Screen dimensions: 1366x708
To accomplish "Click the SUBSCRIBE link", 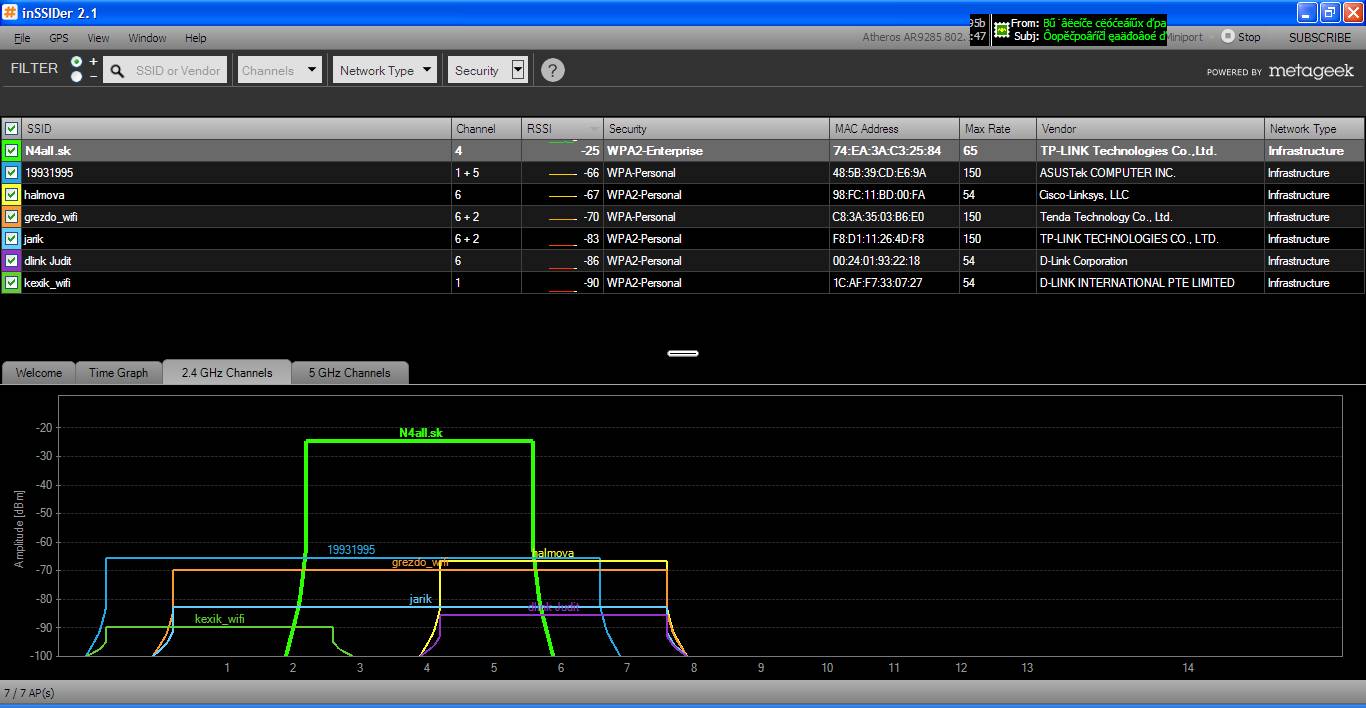I will [1319, 38].
